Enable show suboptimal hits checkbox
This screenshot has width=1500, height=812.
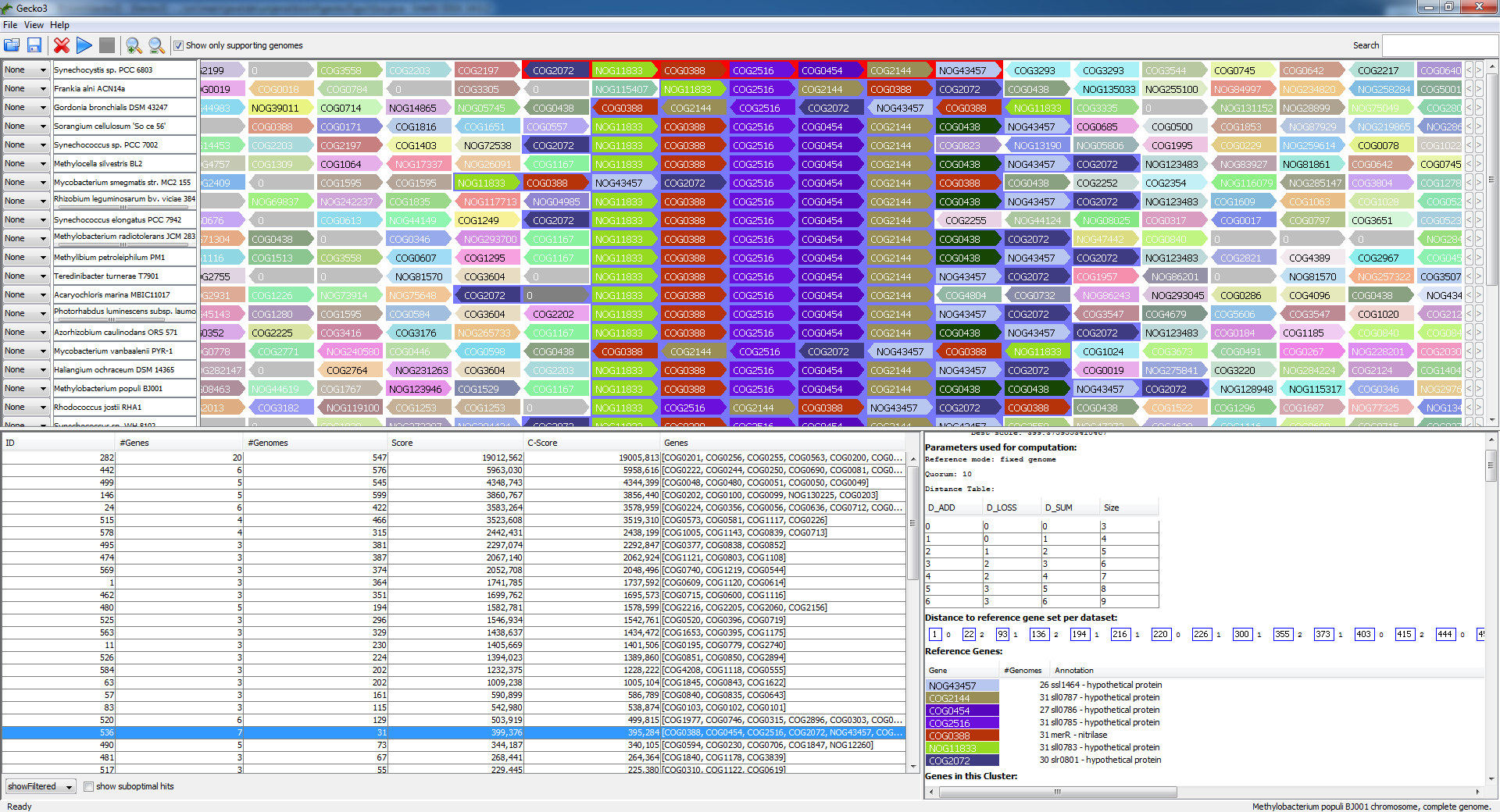click(88, 786)
